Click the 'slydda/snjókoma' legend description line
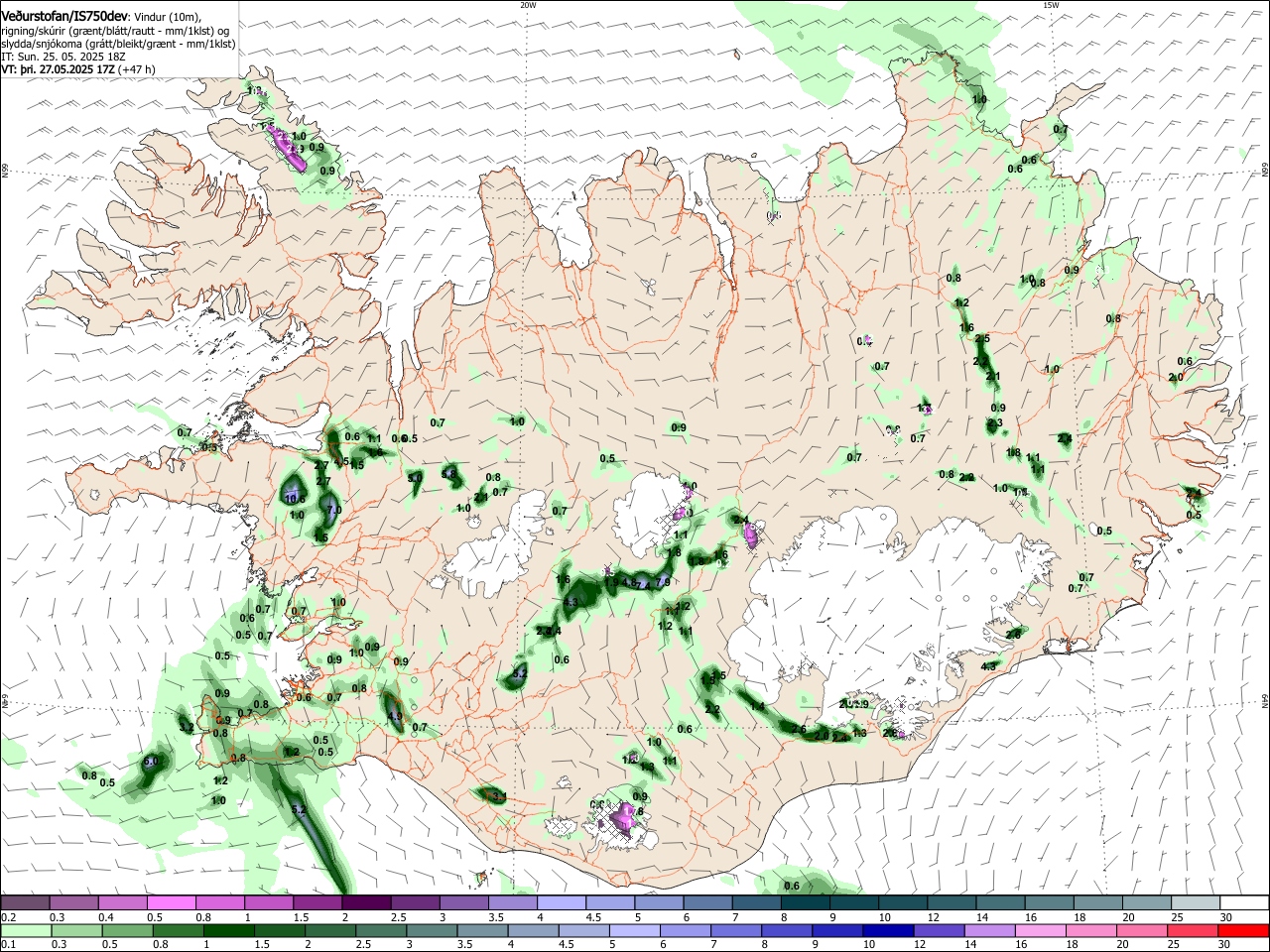 coord(118,44)
